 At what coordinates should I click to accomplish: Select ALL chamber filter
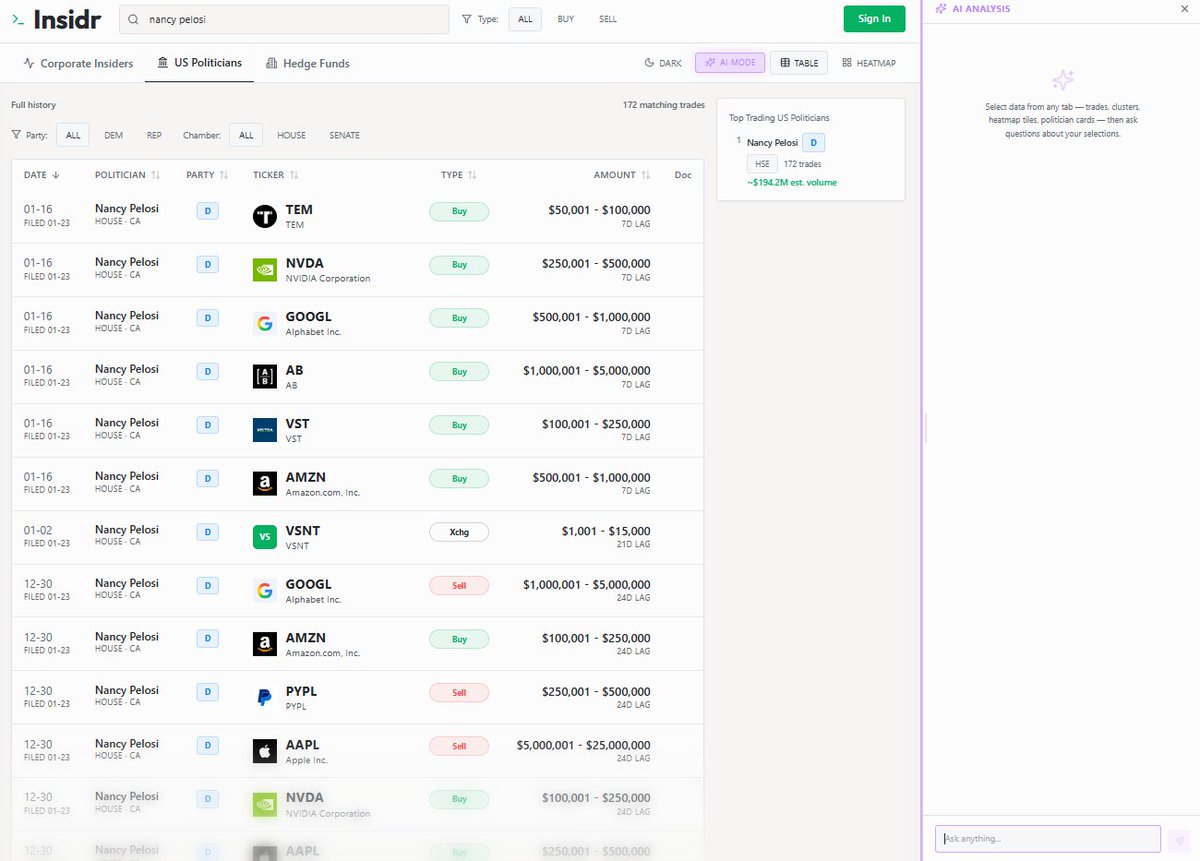(x=246, y=135)
